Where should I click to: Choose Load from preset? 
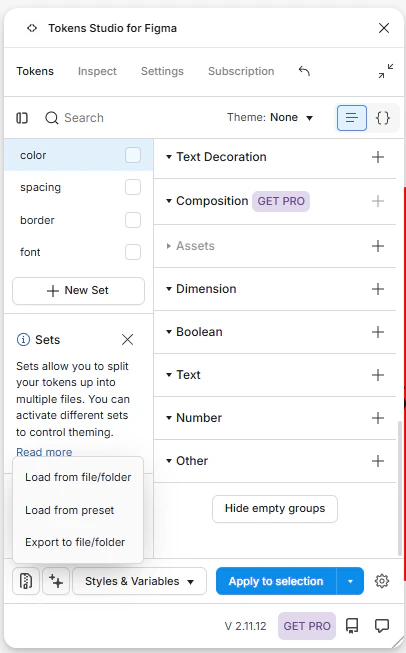(70, 510)
